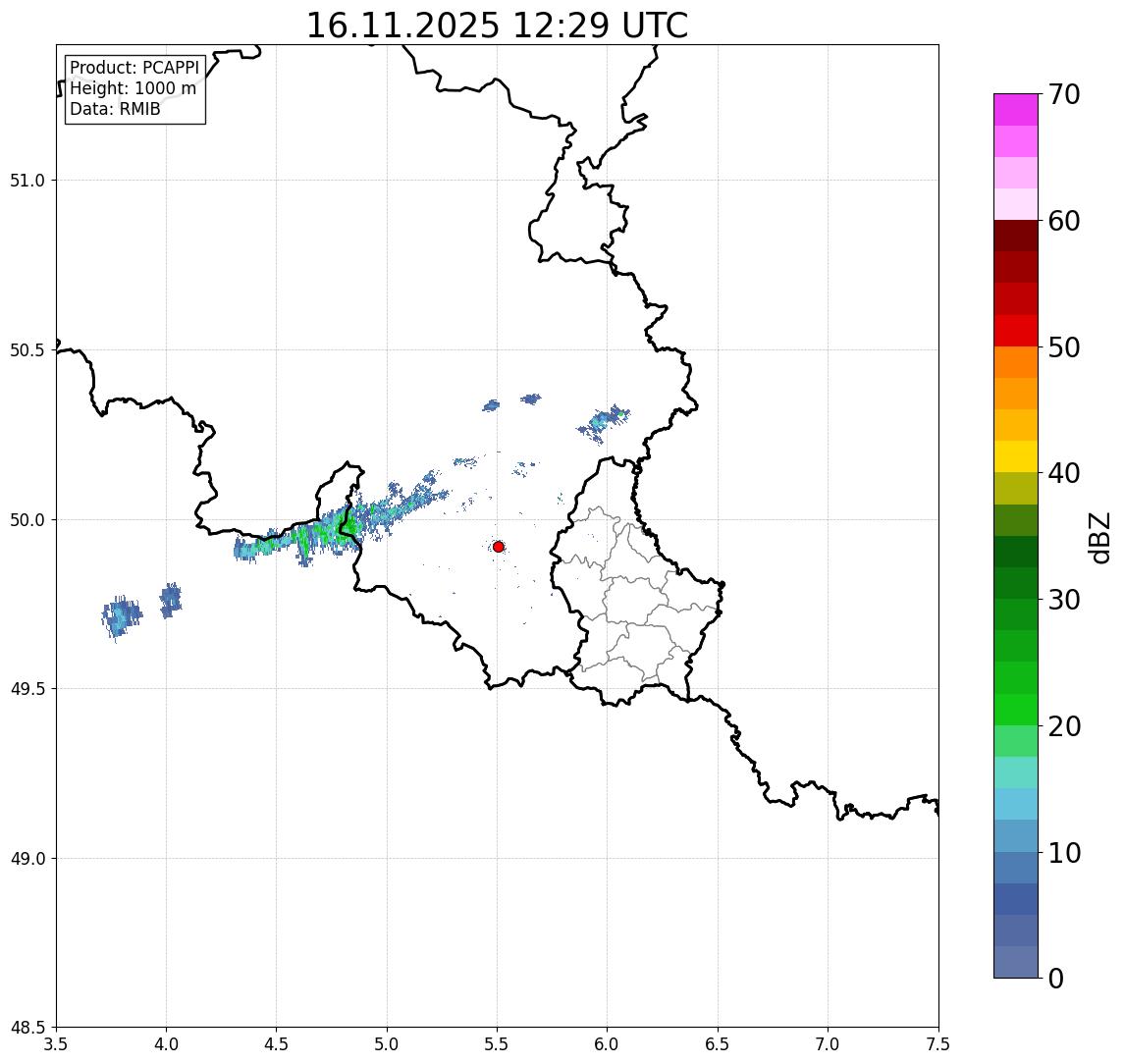Click the "Data: RMIB" legend line
The width and height of the screenshot is (1124, 1064).
tap(115, 109)
